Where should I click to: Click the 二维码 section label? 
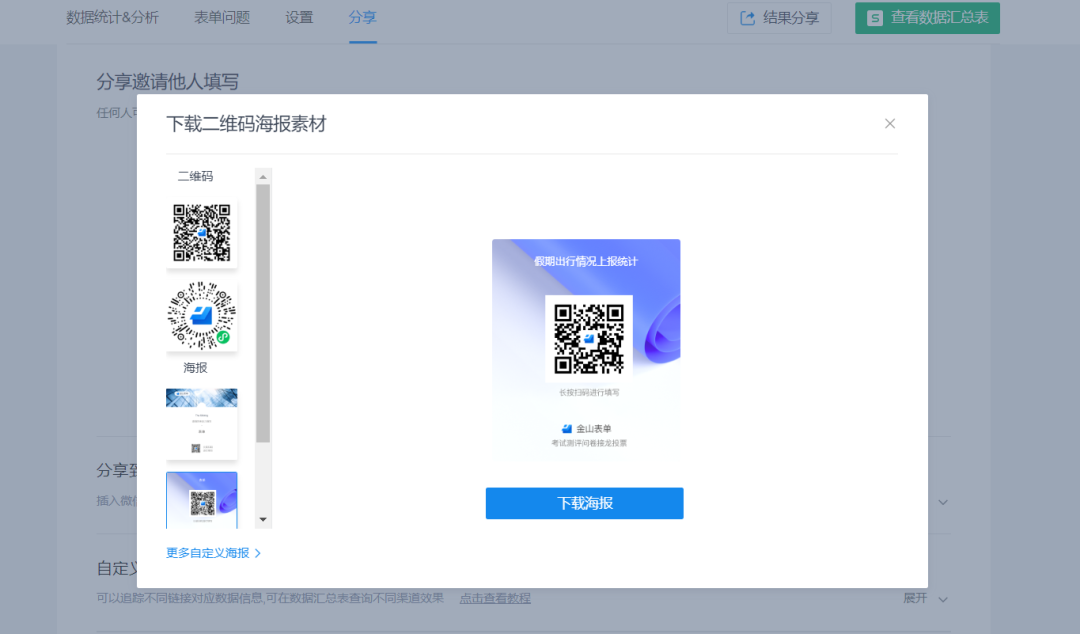(196, 176)
